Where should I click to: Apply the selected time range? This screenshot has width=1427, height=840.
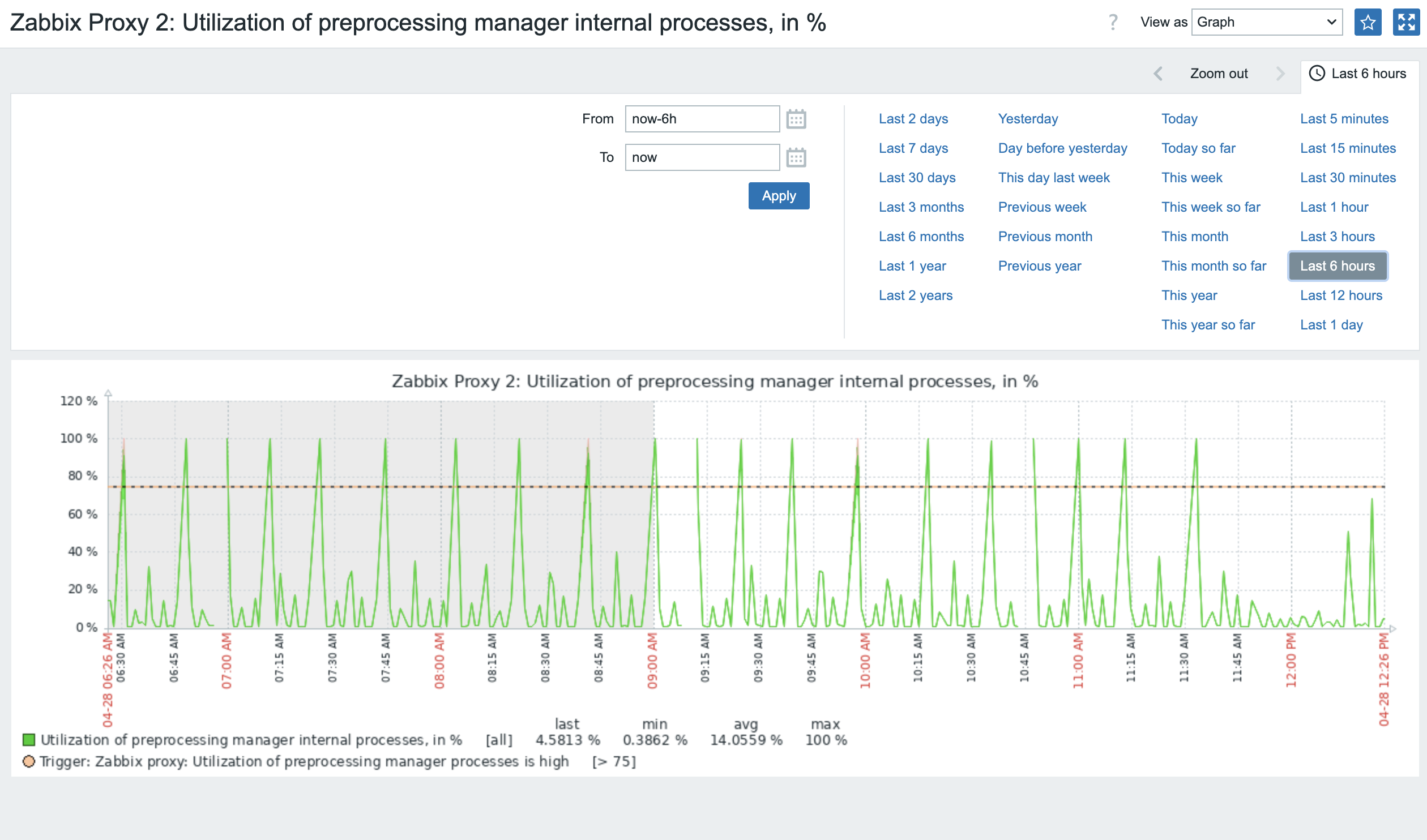coord(779,196)
